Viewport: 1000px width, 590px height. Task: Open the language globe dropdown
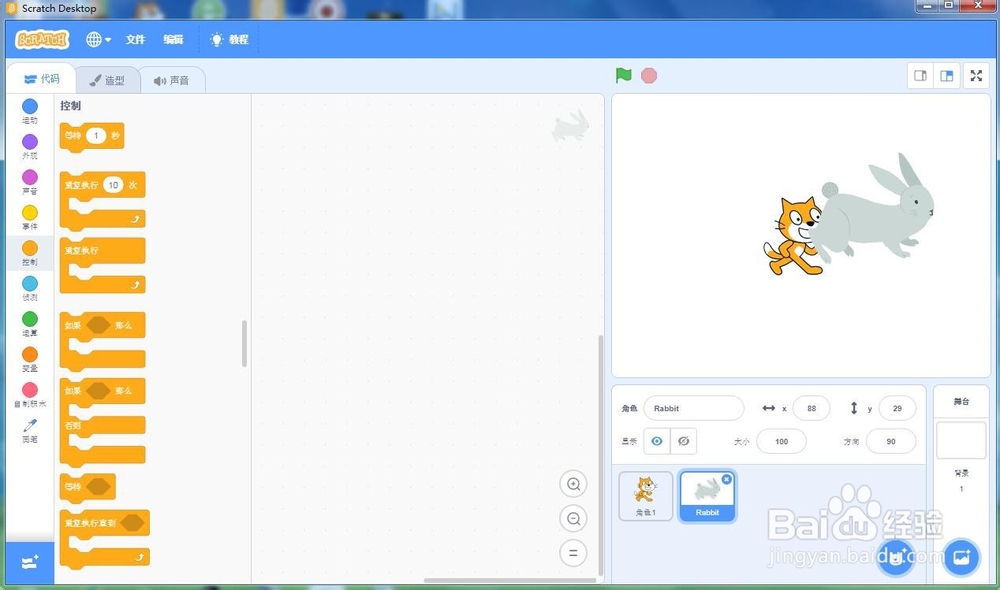[98, 40]
